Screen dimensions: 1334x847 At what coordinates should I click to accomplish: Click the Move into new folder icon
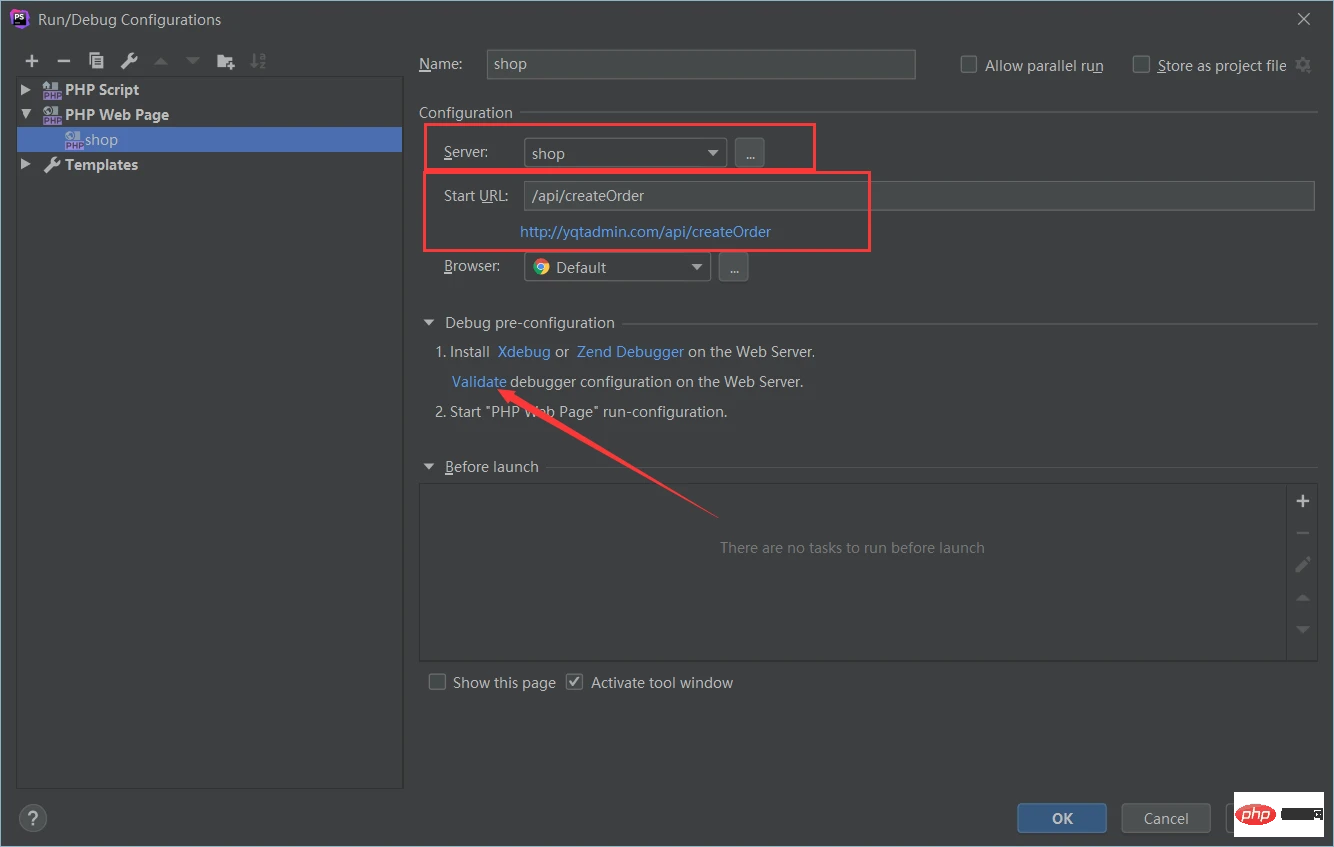[226, 61]
